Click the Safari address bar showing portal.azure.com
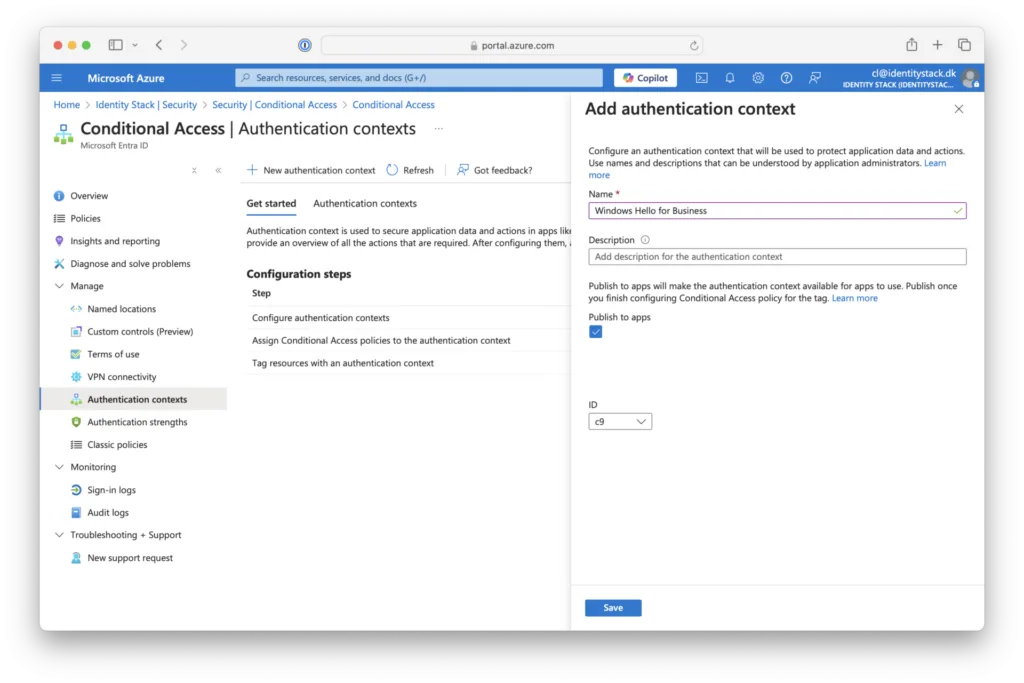The height and width of the screenshot is (683, 1024). 512,46
